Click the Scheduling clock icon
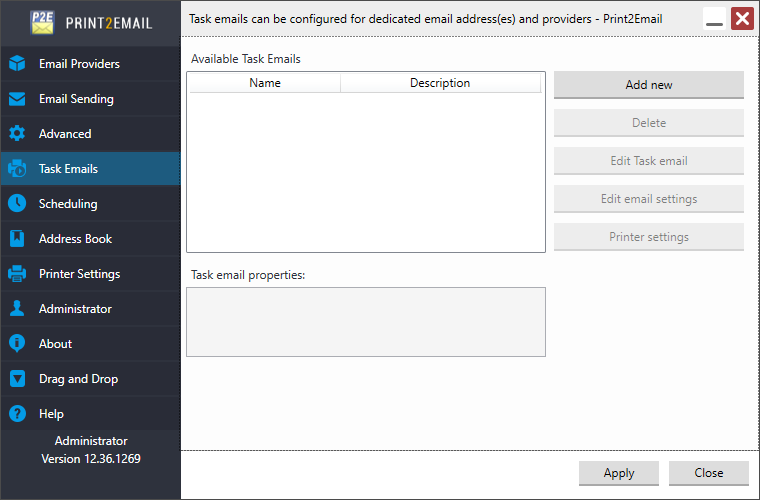This screenshot has height=500, width=760. [17, 204]
